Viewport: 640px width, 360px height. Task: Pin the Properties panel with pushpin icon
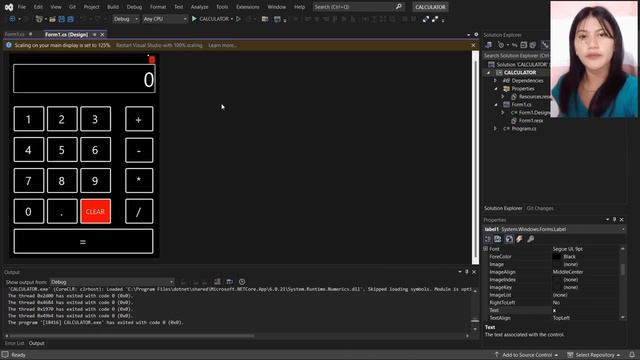614,220
